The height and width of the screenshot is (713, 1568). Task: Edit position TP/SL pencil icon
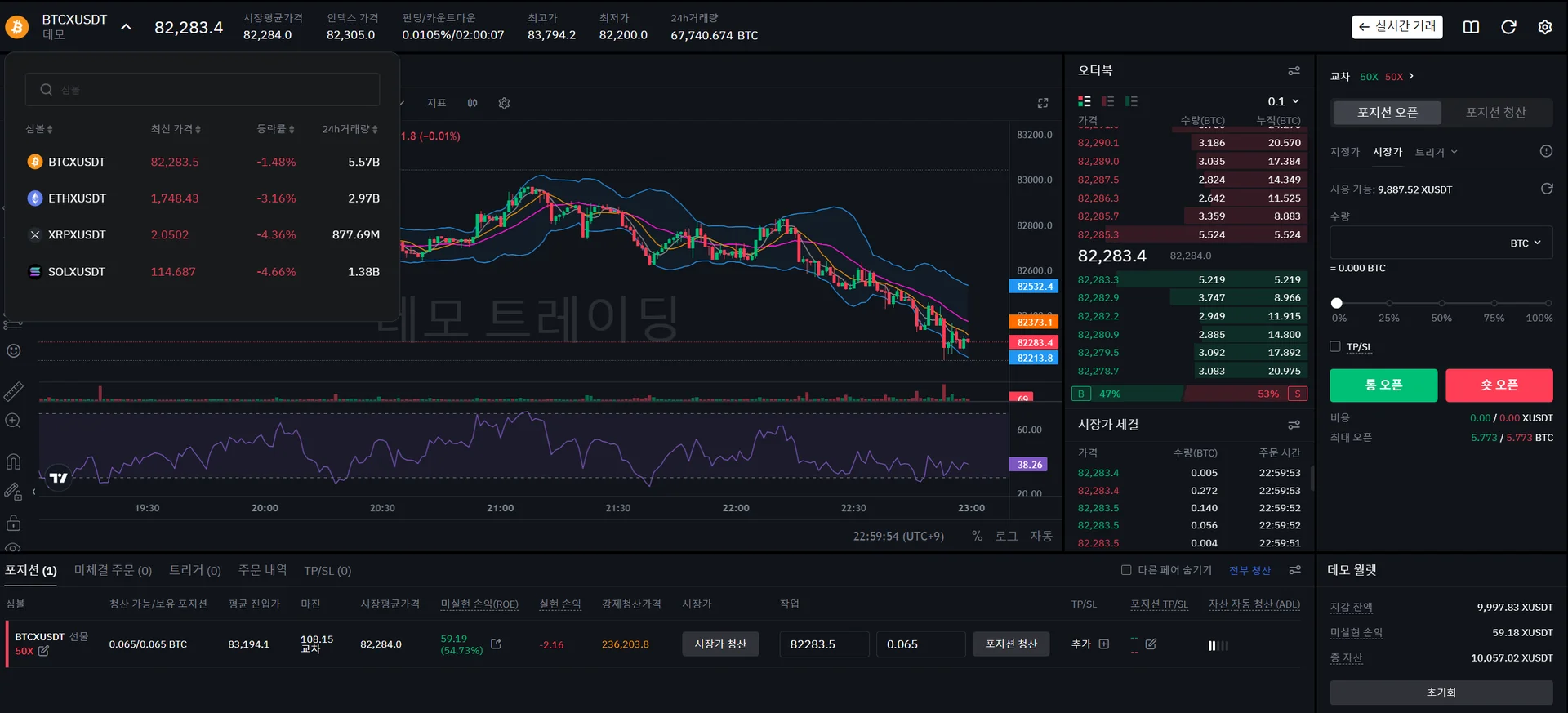[x=1151, y=644]
